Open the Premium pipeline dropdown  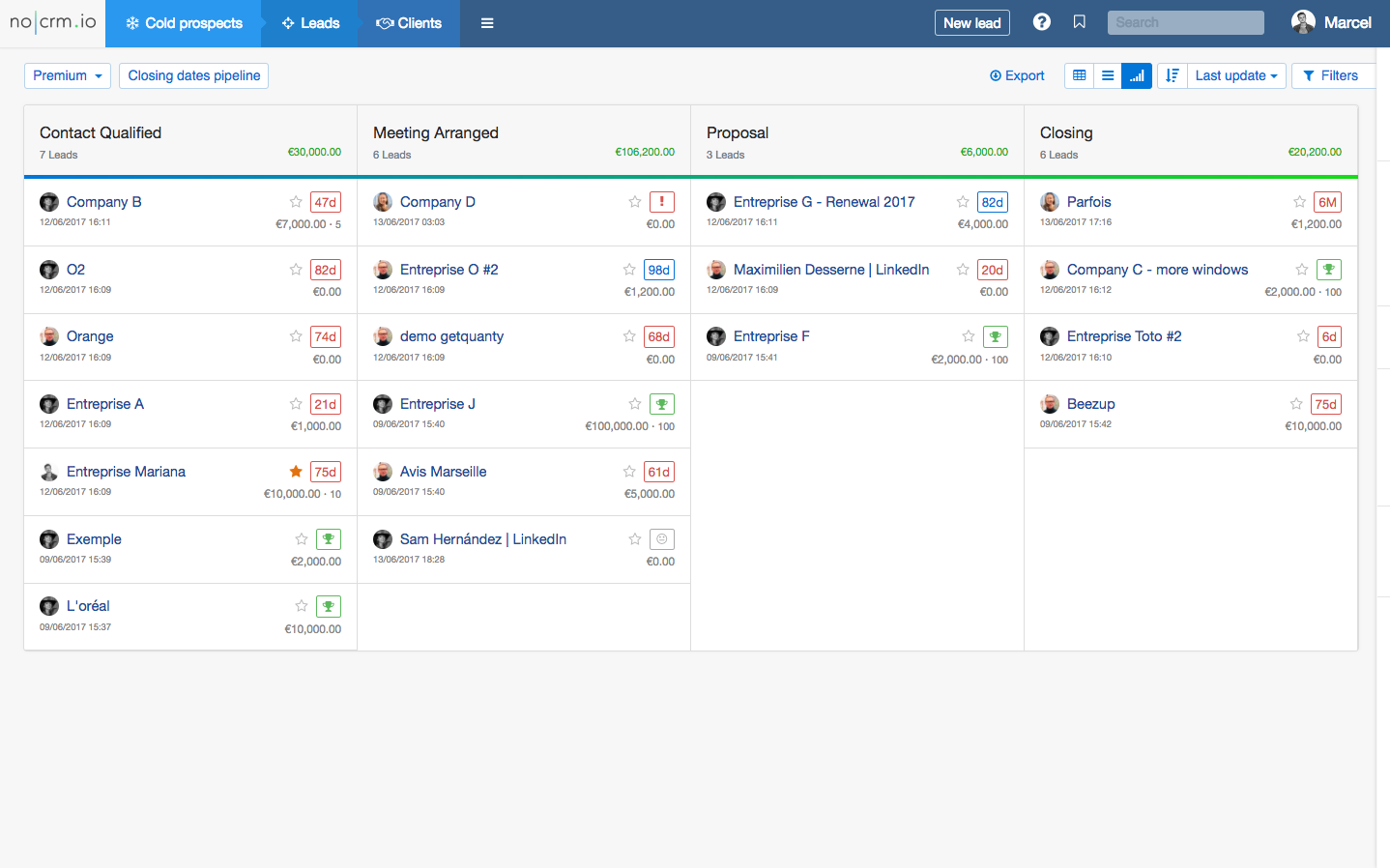(x=68, y=75)
